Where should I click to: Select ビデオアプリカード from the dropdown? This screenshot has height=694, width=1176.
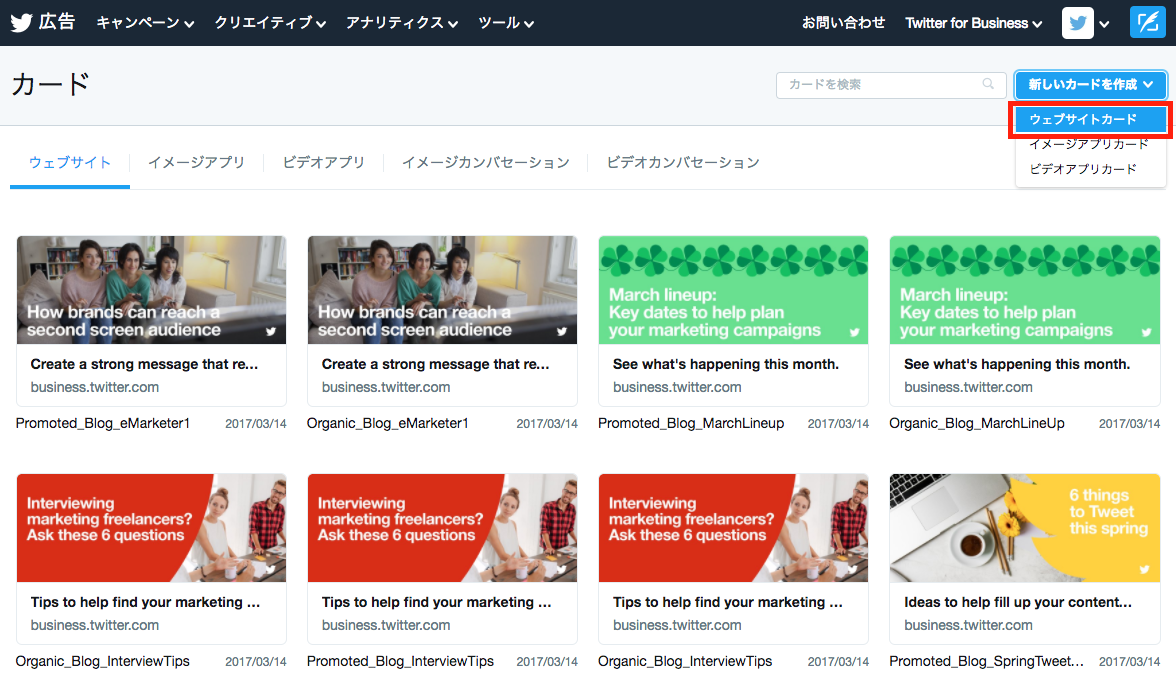[x=1083, y=169]
